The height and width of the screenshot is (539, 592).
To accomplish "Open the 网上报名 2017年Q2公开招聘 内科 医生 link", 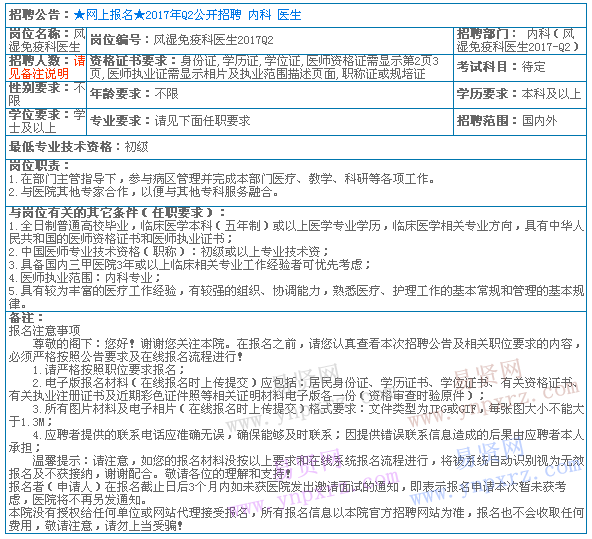I will click(x=188, y=15).
